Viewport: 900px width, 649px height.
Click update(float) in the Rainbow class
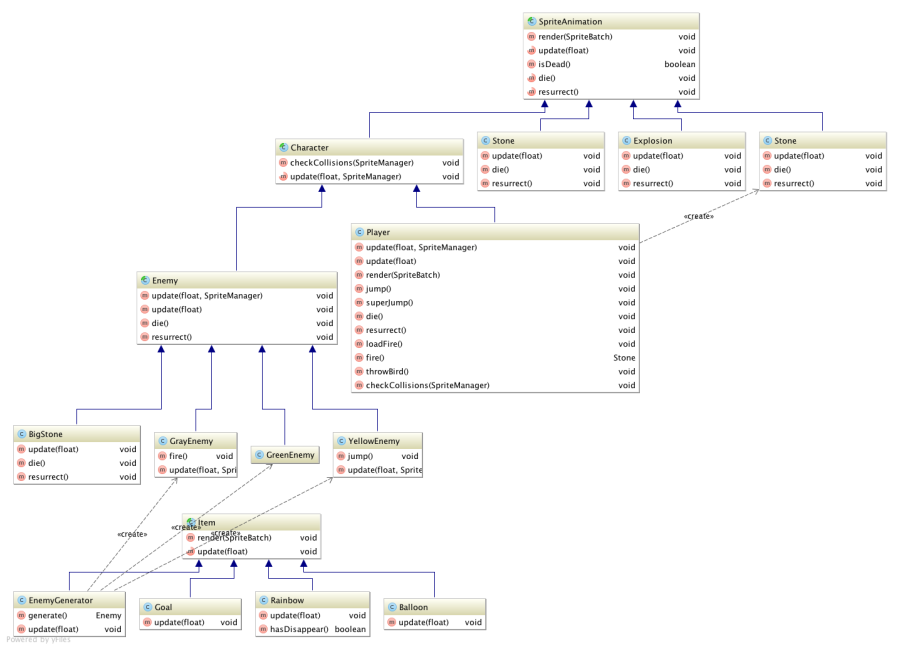(295, 615)
